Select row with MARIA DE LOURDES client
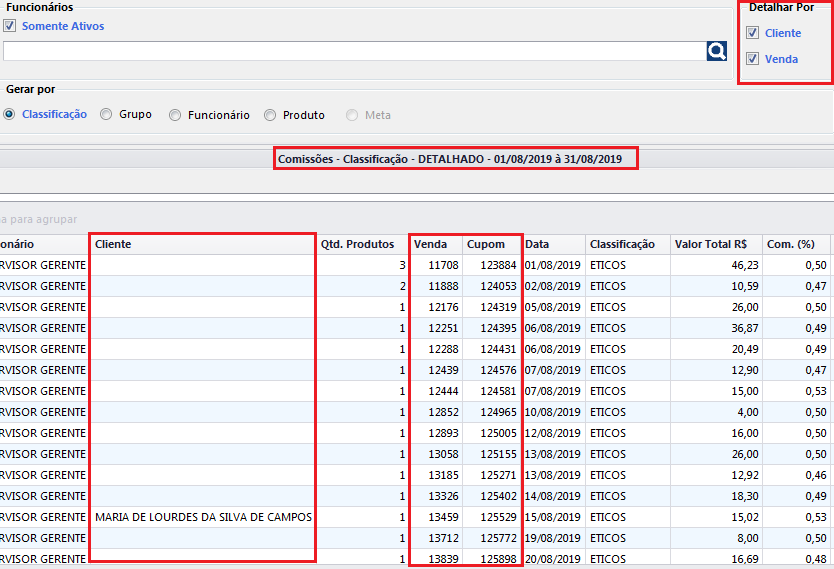Image resolution: width=834 pixels, height=569 pixels. (203, 517)
